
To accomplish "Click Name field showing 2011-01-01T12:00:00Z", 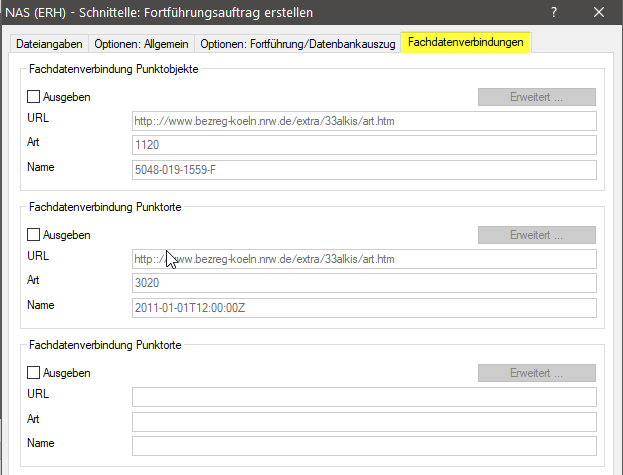I will (x=364, y=307).
